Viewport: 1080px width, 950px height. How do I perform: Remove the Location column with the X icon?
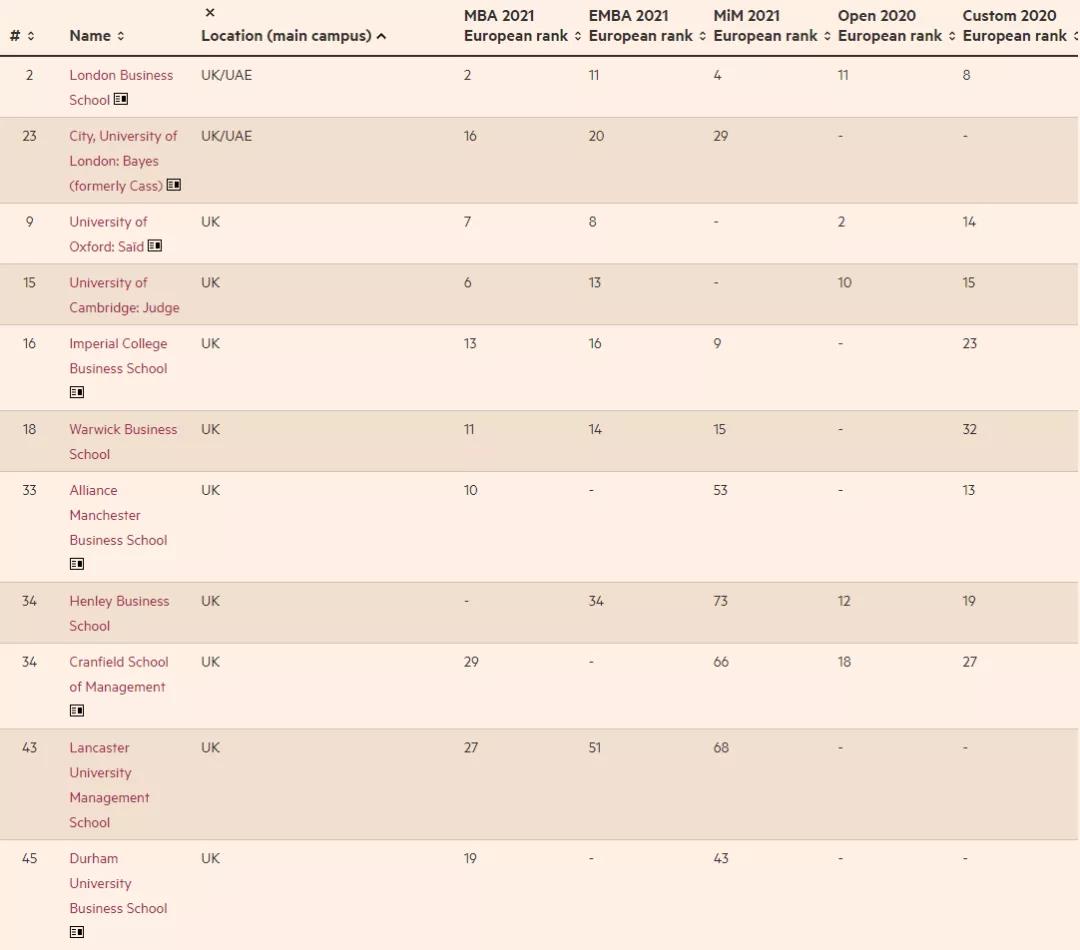click(x=210, y=13)
